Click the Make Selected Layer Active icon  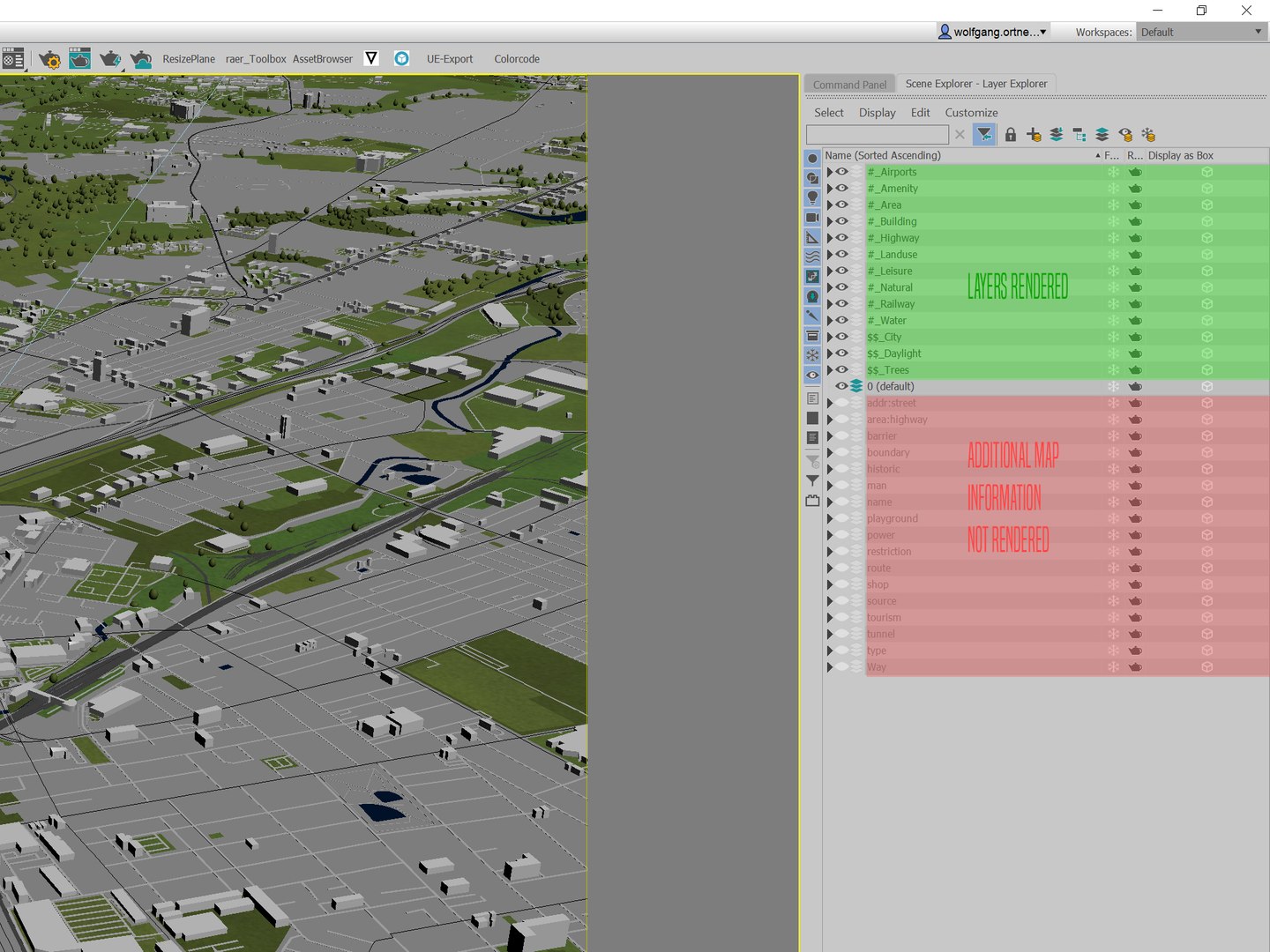click(1102, 134)
